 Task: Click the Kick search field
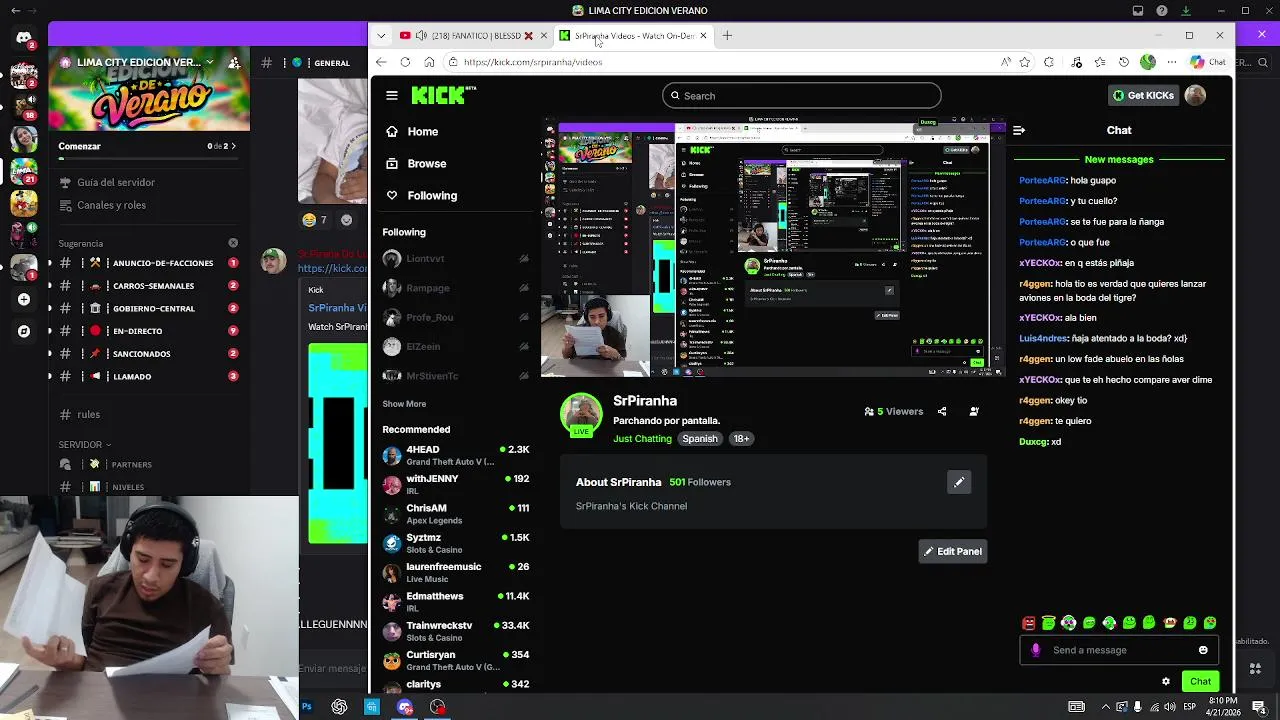[x=801, y=96]
